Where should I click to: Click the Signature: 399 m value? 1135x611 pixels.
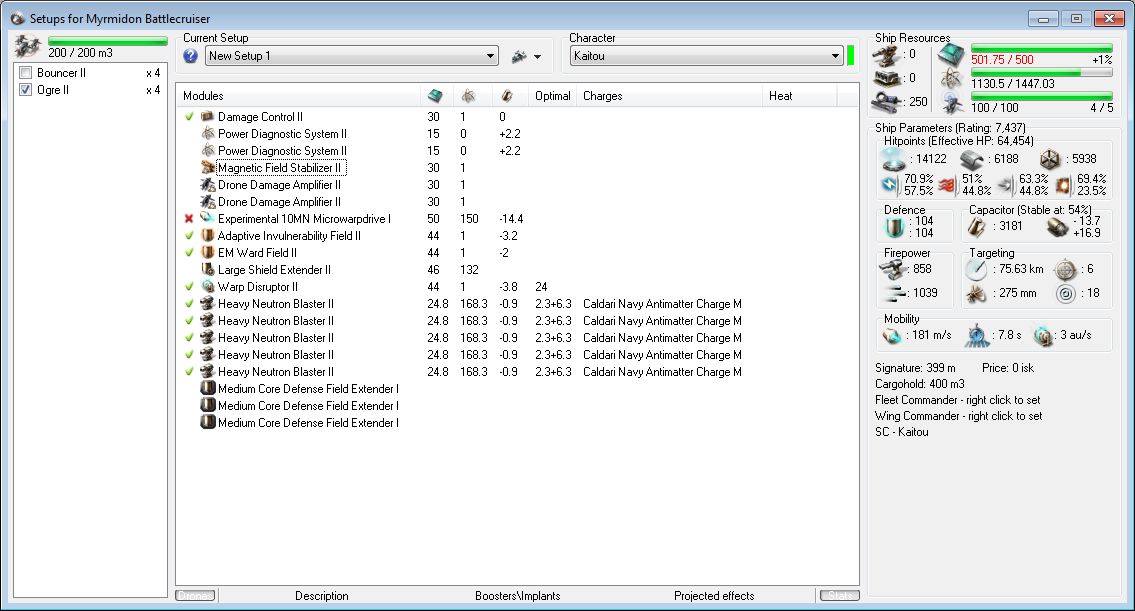[915, 368]
